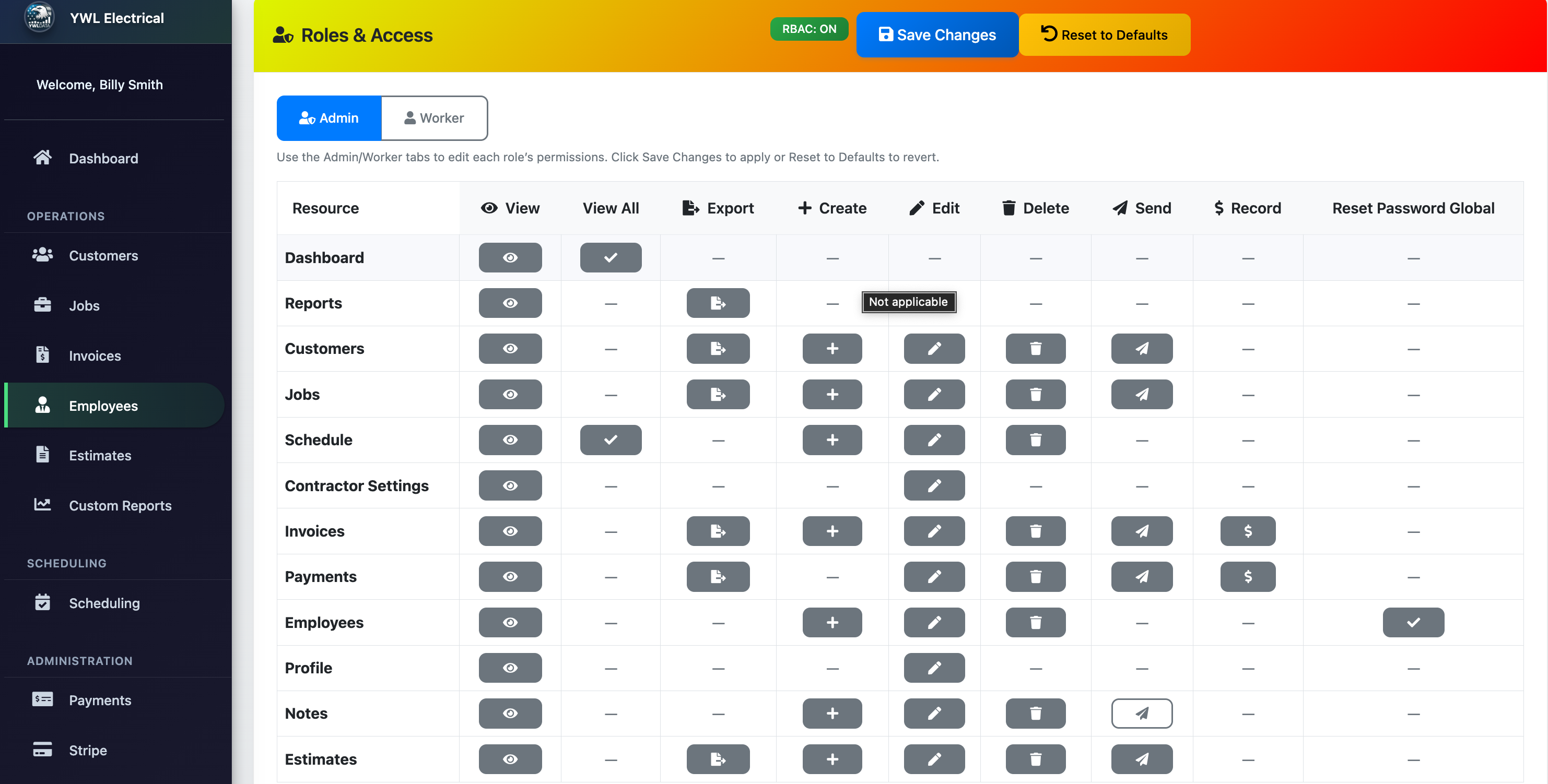Click the Create permission for Customers

click(x=831, y=349)
